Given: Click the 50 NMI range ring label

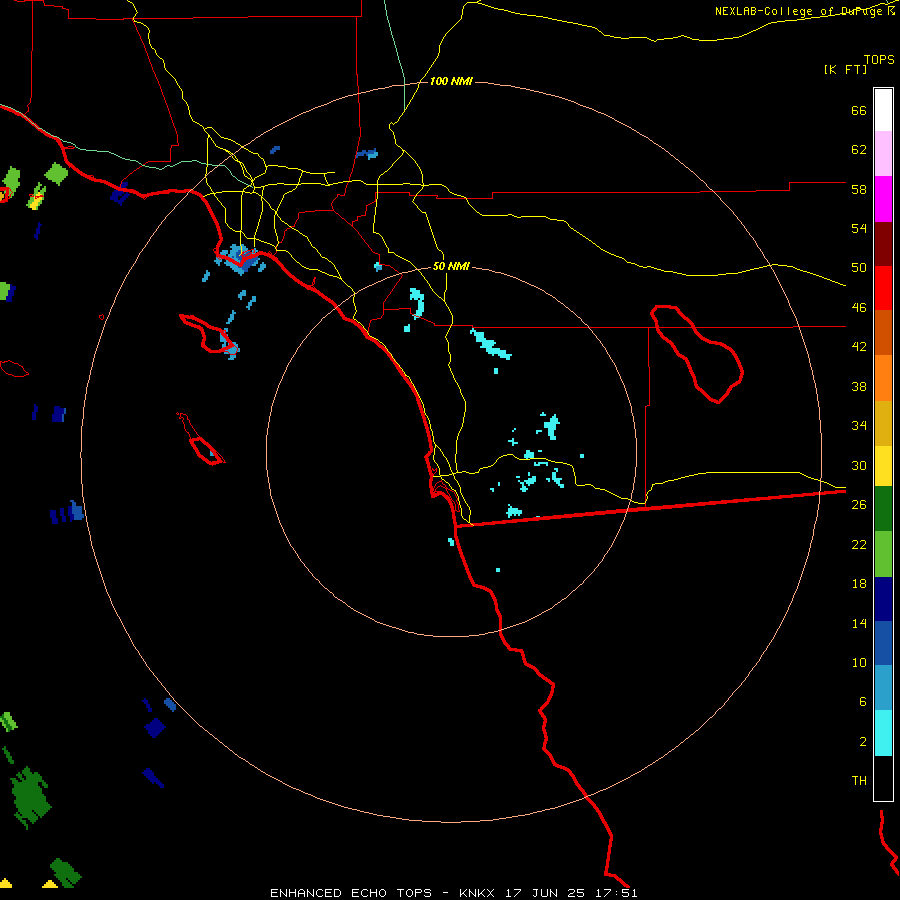Looking at the screenshot, I should pos(451,266).
